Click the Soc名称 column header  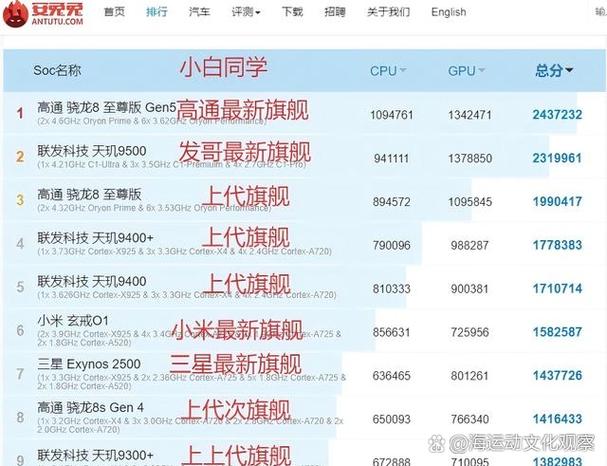pyautogui.click(x=57, y=70)
